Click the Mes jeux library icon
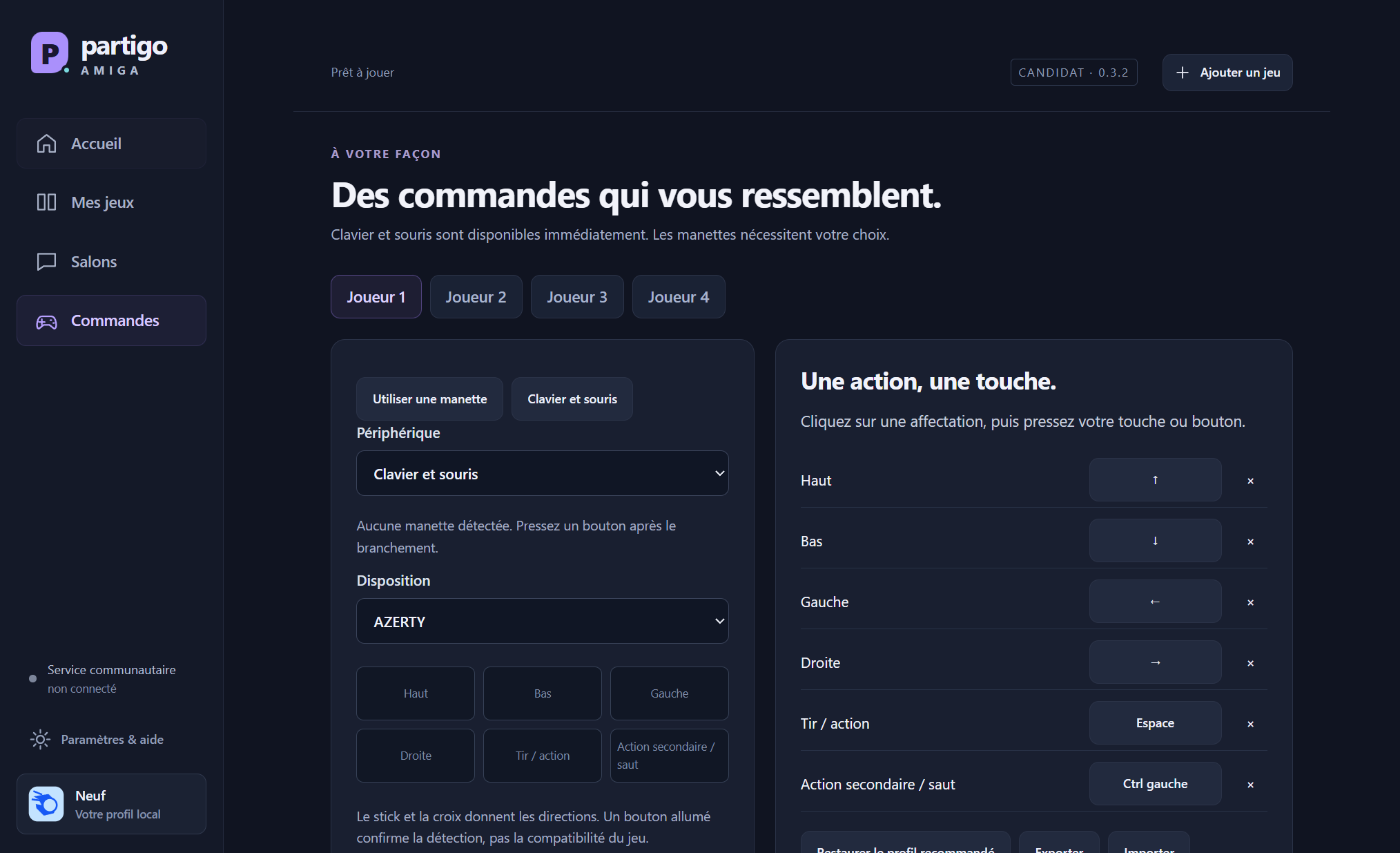Image resolution: width=1400 pixels, height=853 pixels. coord(46,202)
